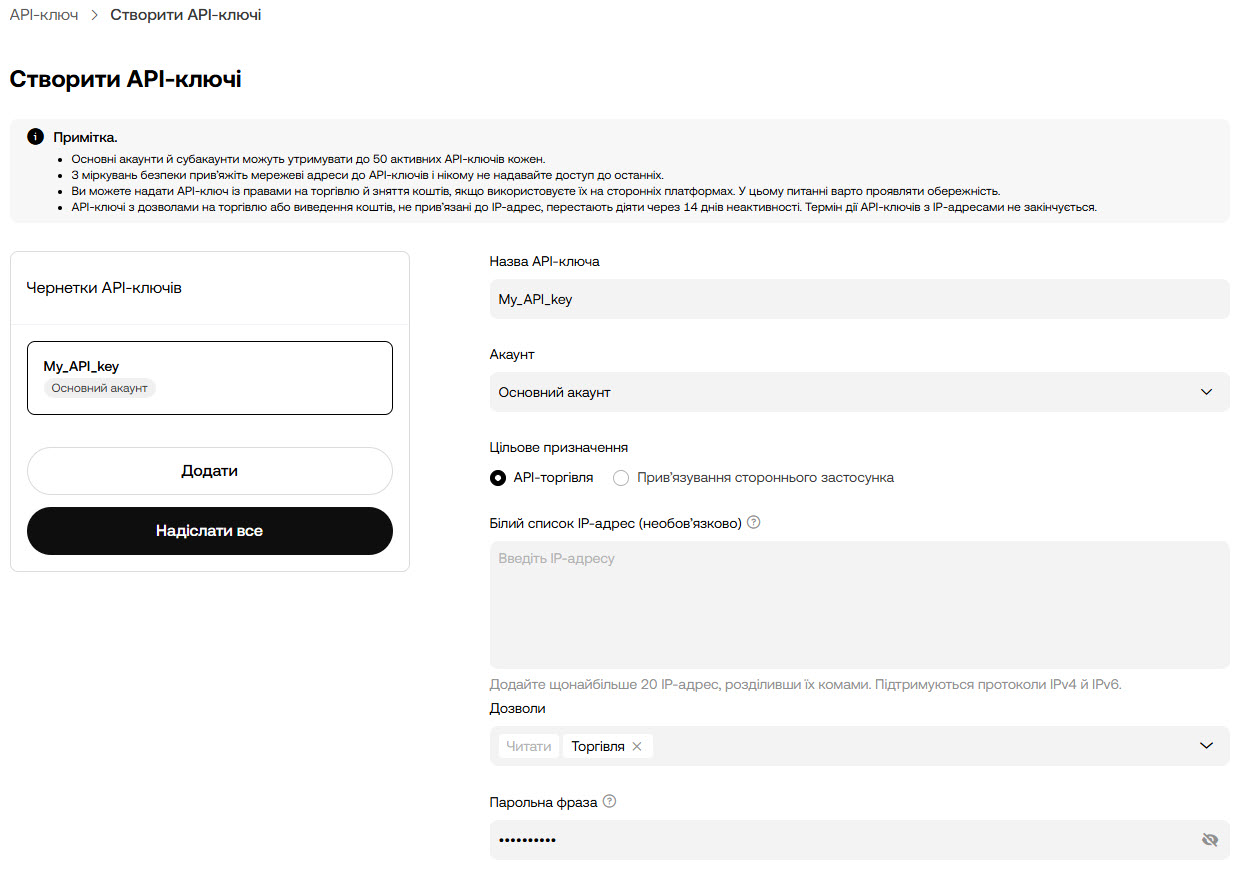The width and height of the screenshot is (1252, 871).
Task: Click the Додати button
Action: click(210, 471)
